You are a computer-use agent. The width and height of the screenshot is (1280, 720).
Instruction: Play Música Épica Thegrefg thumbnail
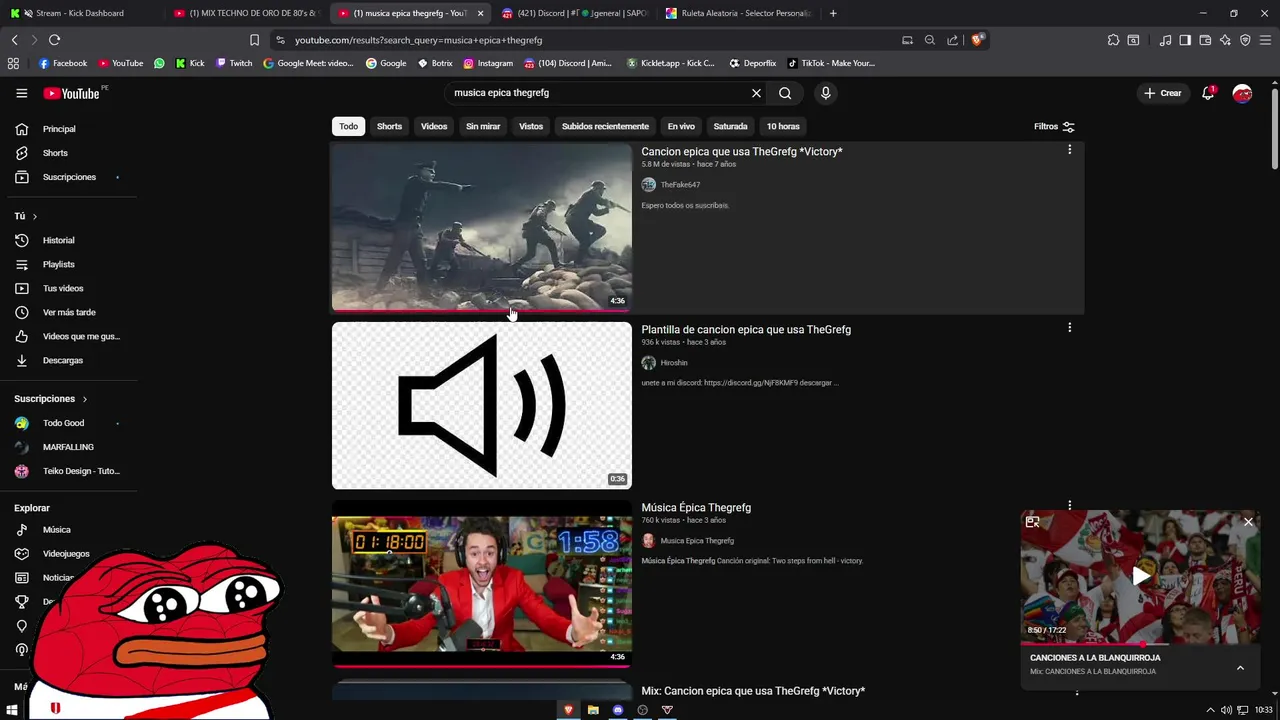(x=482, y=584)
